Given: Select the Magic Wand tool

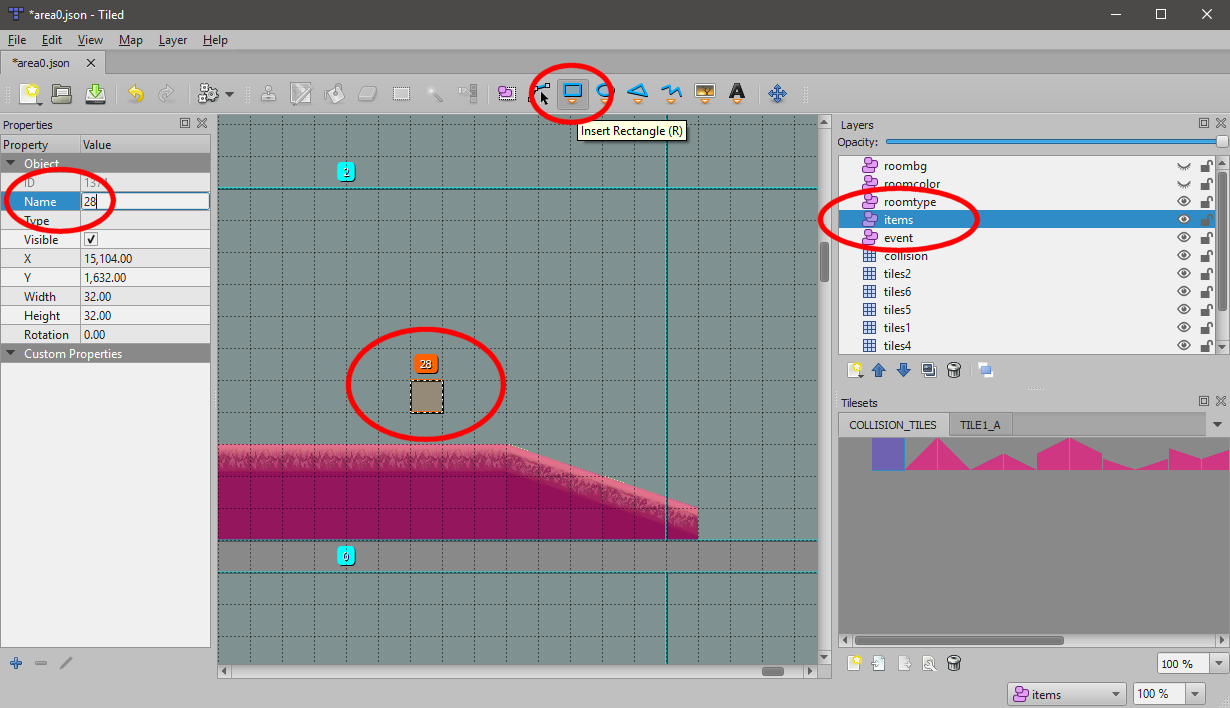Looking at the screenshot, I should click(435, 93).
